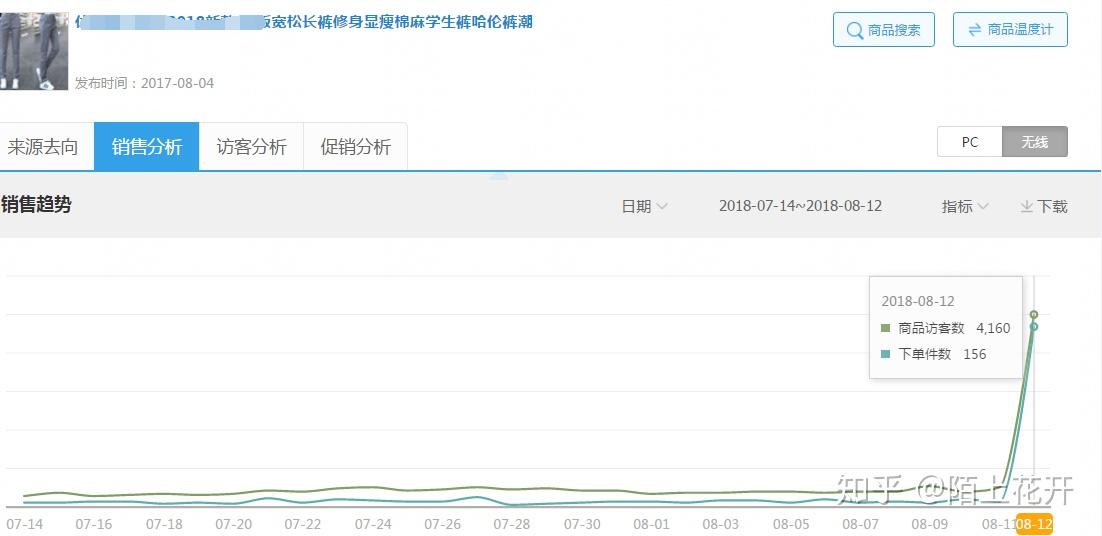The width and height of the screenshot is (1102, 536).
Task: Switch to 无线 view
Action: coord(1035,142)
